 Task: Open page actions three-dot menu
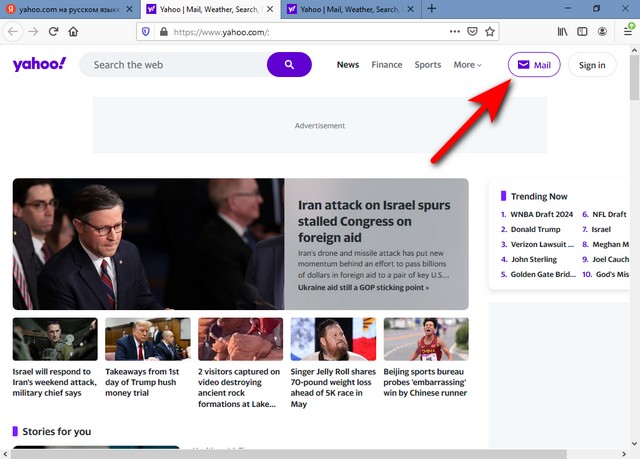pyautogui.click(x=455, y=31)
